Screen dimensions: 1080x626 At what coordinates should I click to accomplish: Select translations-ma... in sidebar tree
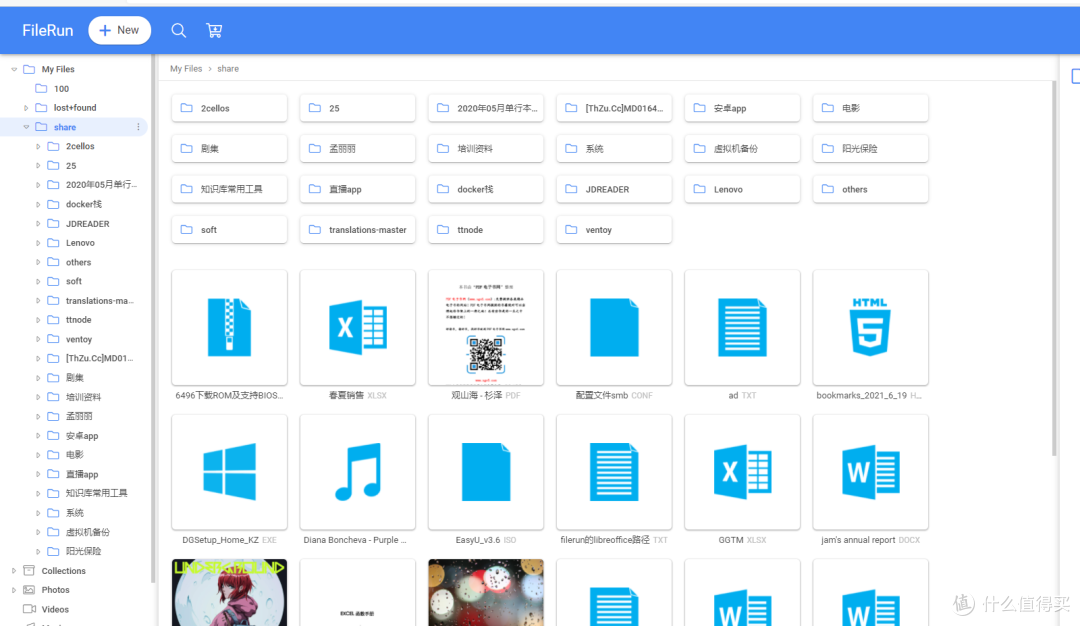100,301
